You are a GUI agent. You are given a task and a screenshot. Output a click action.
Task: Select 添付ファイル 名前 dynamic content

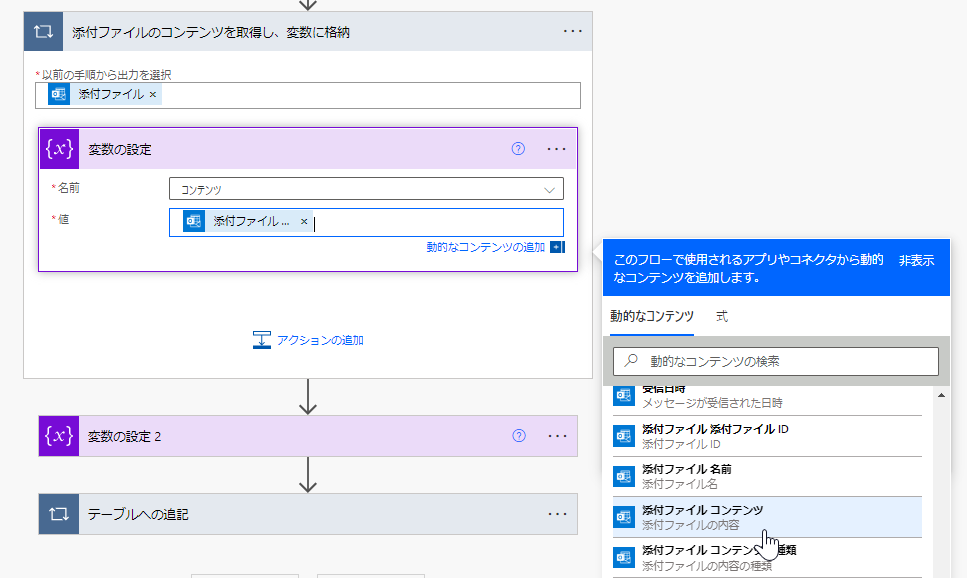point(767,476)
